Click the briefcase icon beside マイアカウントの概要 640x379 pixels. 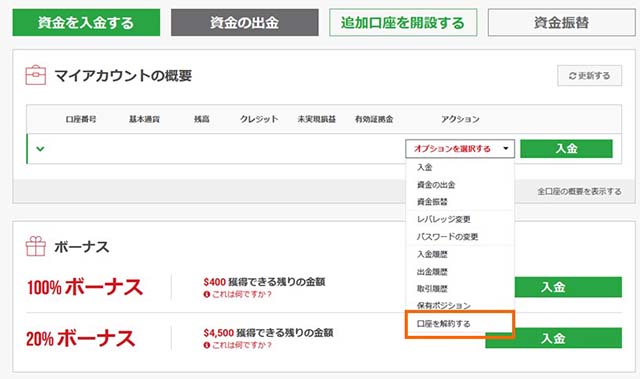click(36, 75)
